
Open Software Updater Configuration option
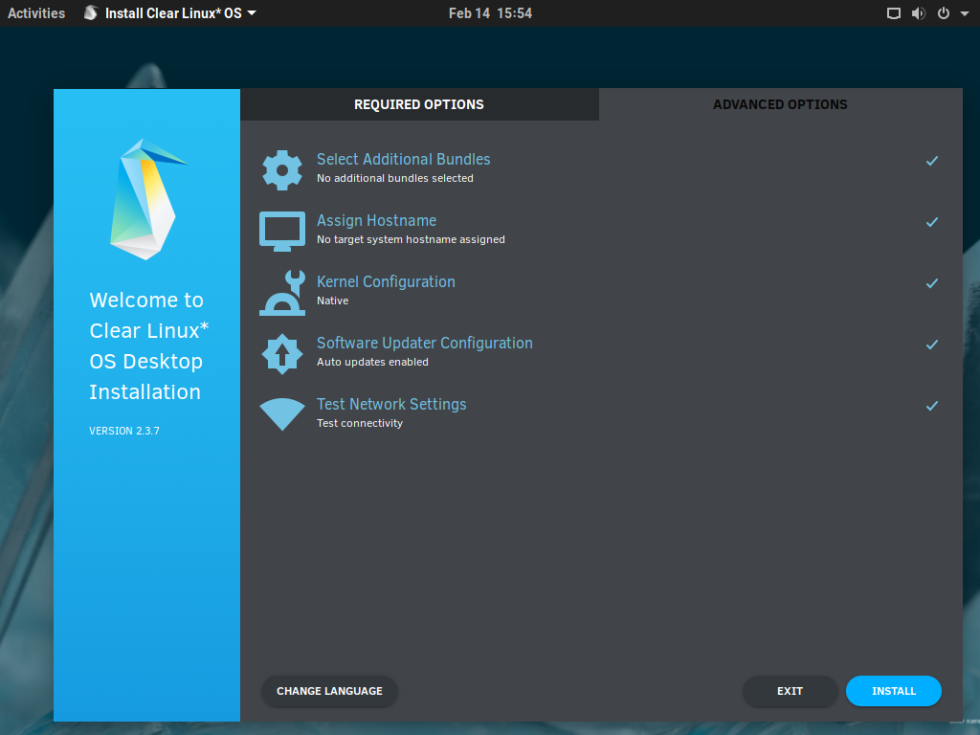pos(425,343)
